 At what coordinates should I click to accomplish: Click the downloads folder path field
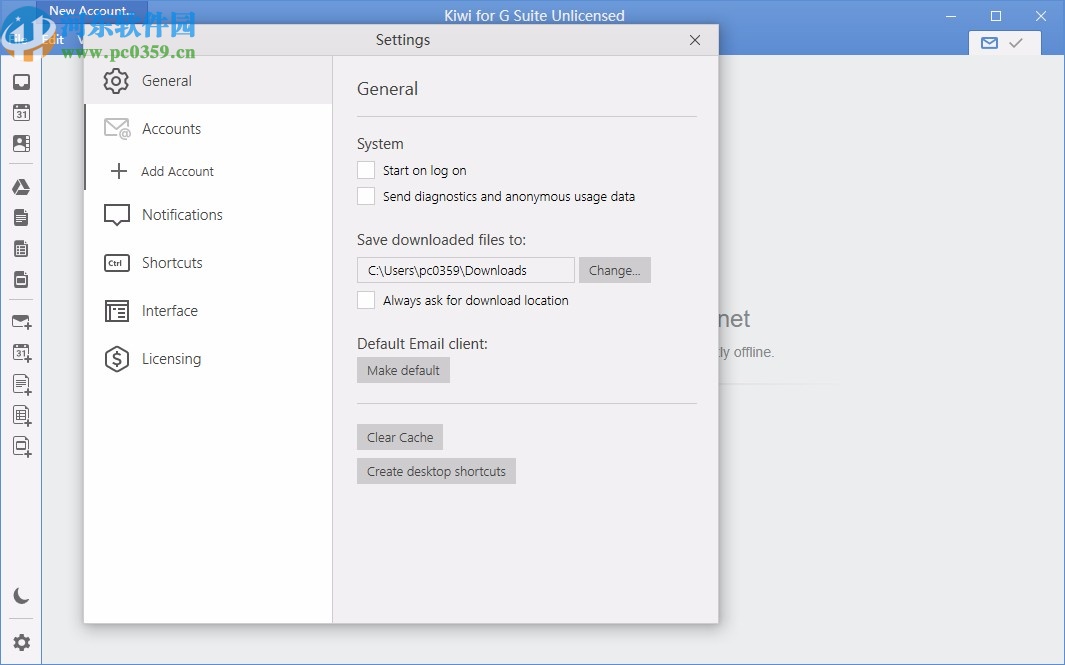pos(465,270)
